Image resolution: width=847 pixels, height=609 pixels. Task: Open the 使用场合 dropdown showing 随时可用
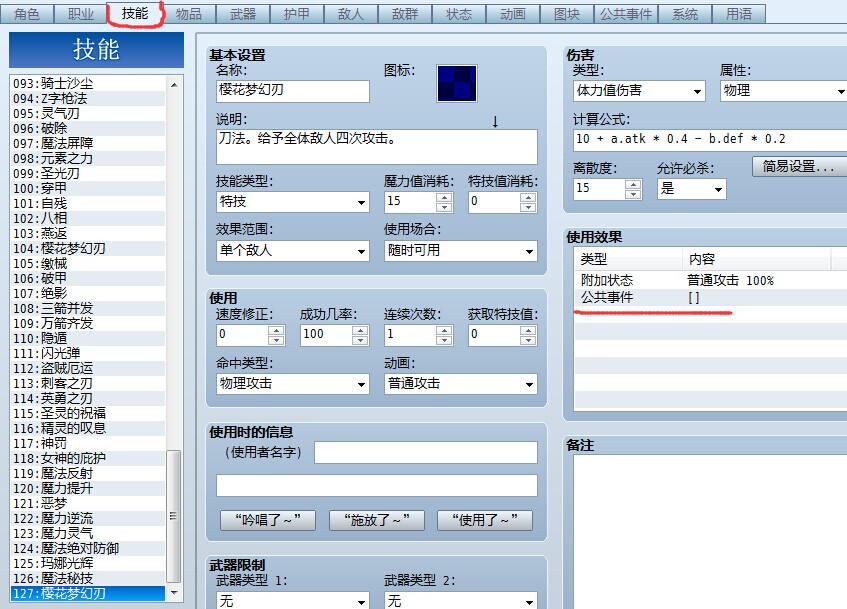pyautogui.click(x=461, y=251)
